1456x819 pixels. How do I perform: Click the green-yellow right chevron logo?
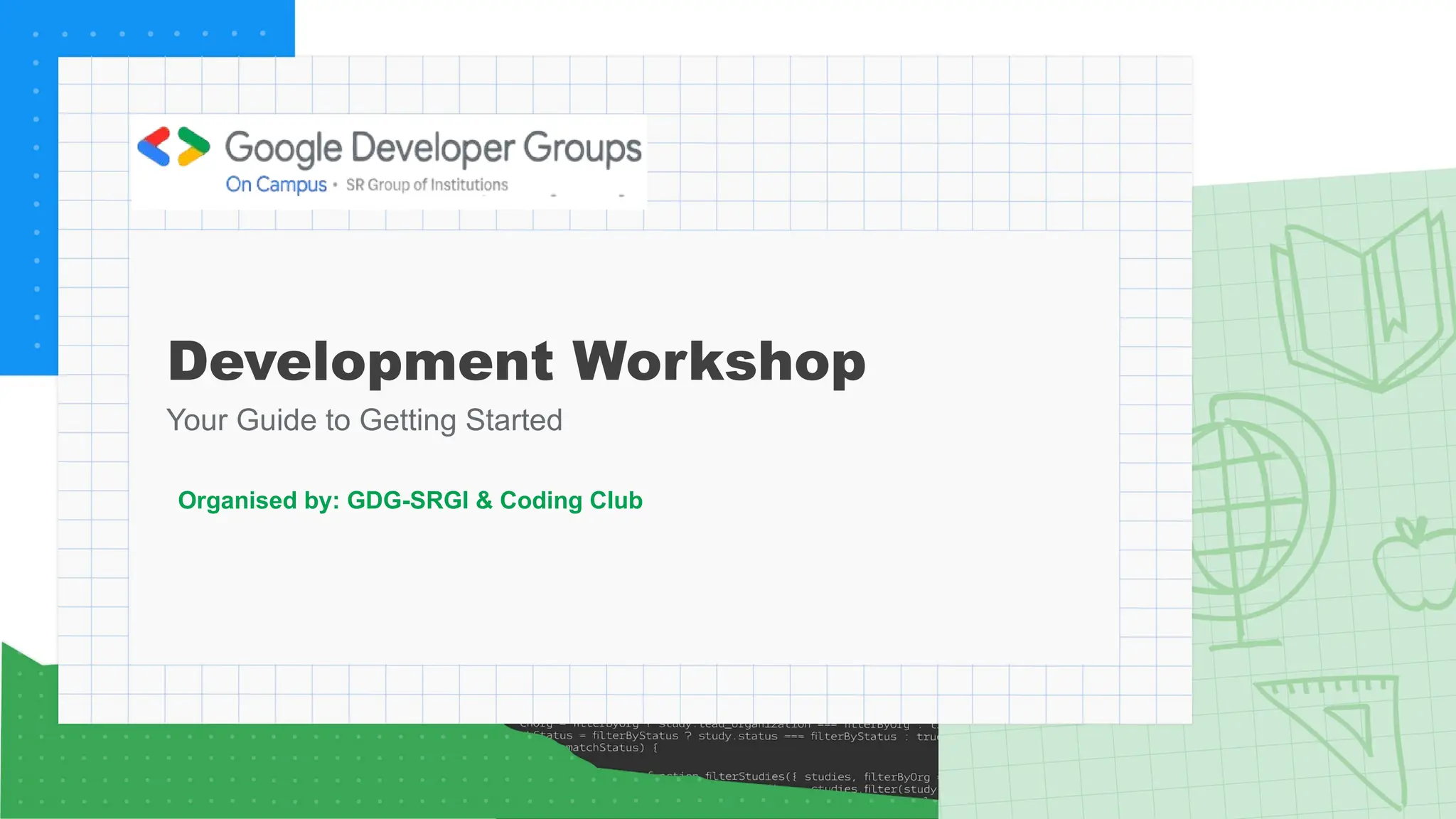193,146
